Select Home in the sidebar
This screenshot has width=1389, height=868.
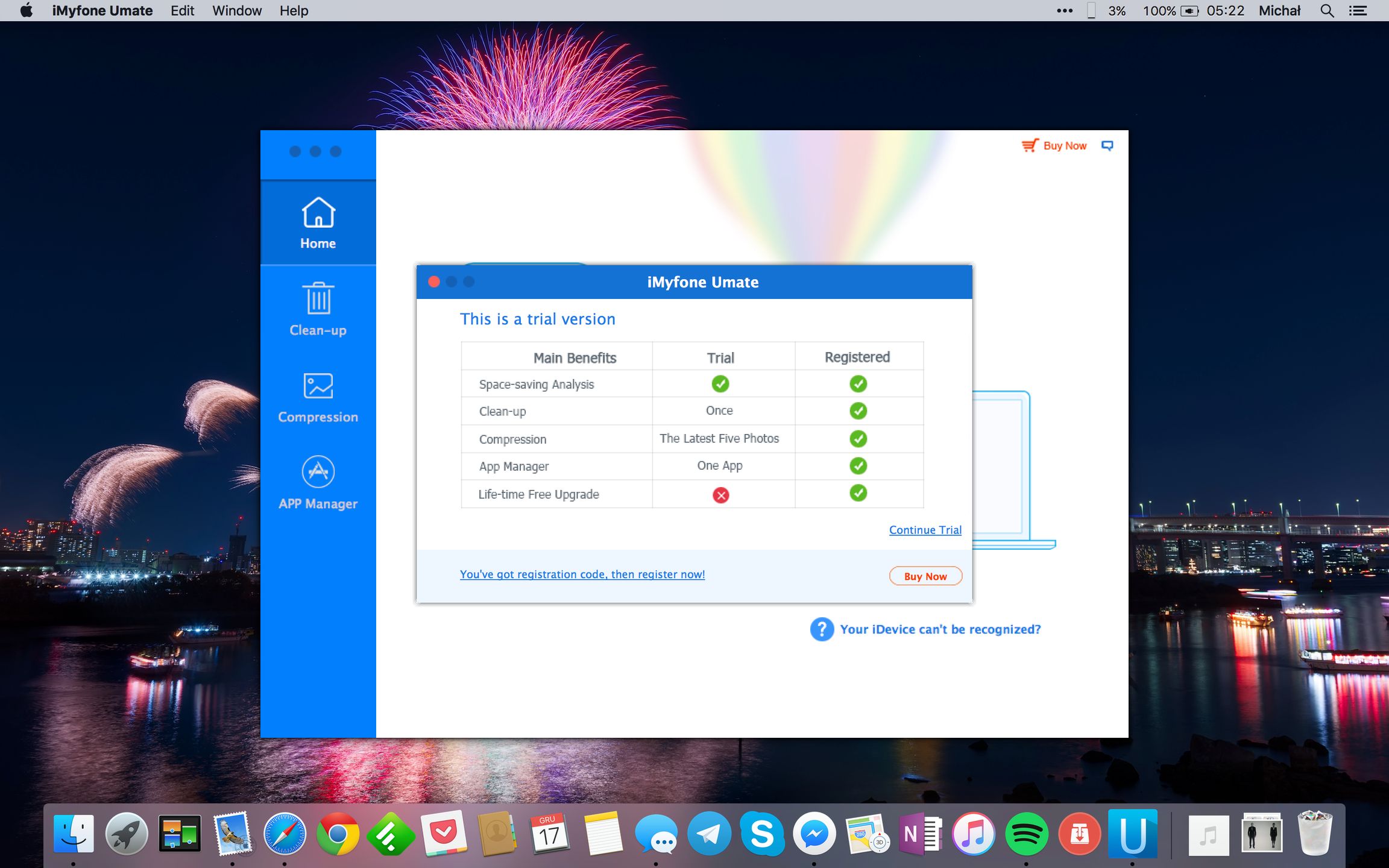point(318,223)
